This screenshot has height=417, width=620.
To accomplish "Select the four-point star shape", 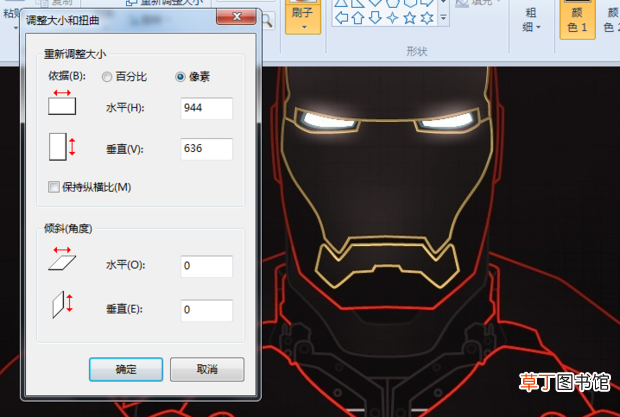I will 392,18.
